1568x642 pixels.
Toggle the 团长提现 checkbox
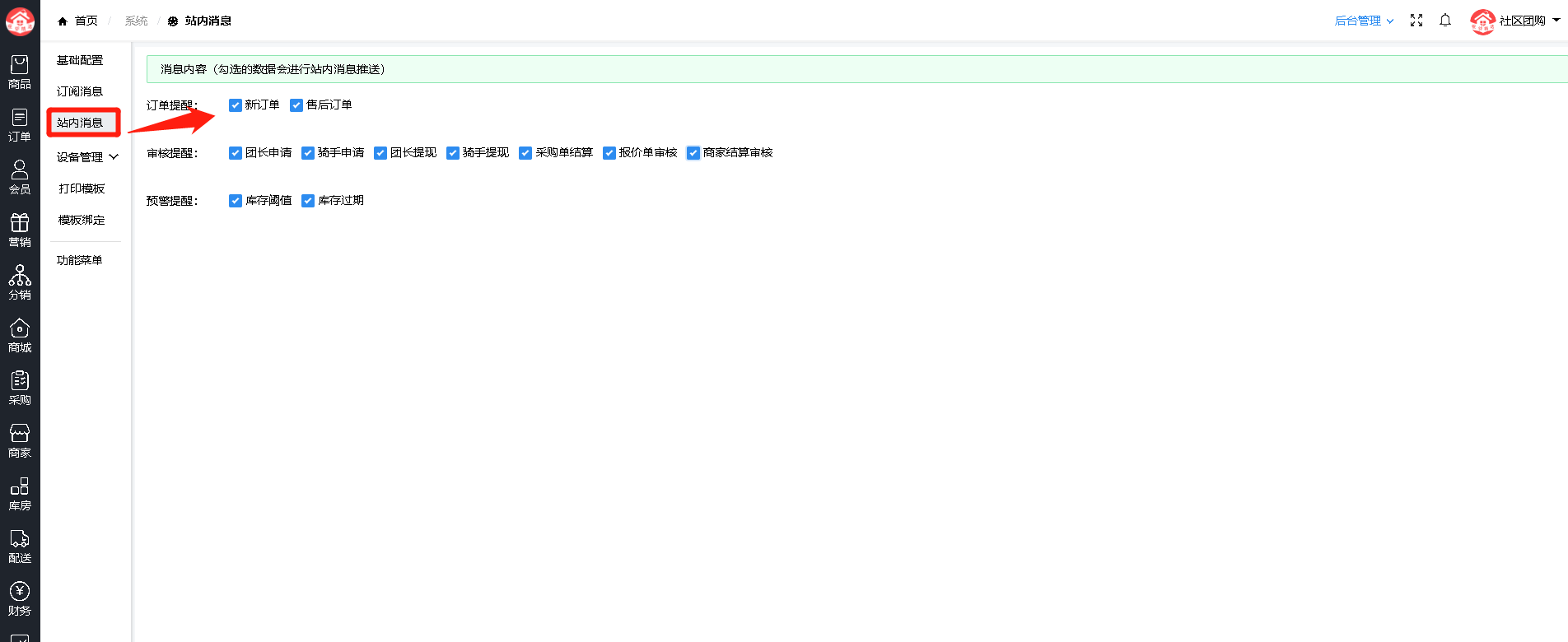point(380,153)
